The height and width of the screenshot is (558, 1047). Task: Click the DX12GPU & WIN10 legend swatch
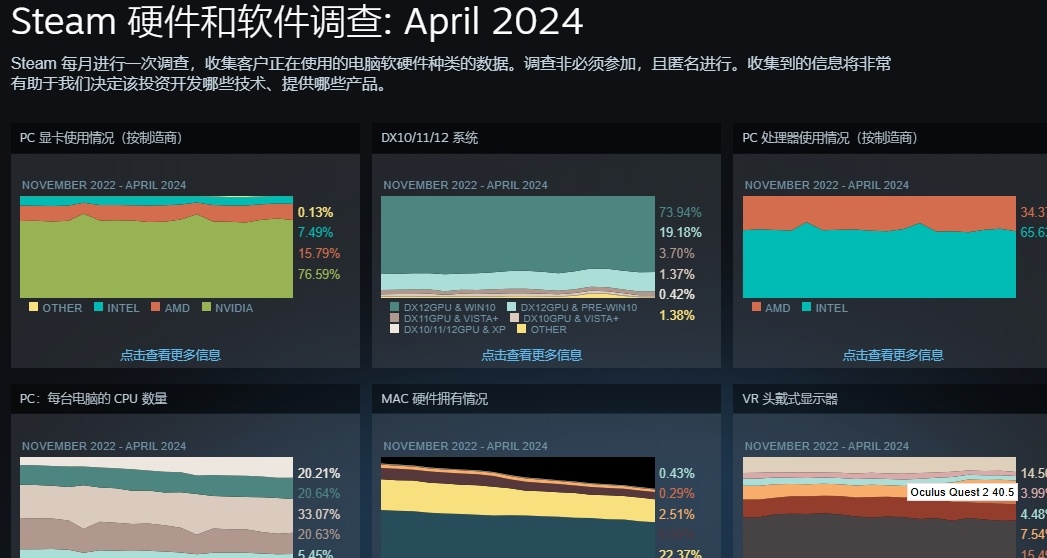(395, 307)
